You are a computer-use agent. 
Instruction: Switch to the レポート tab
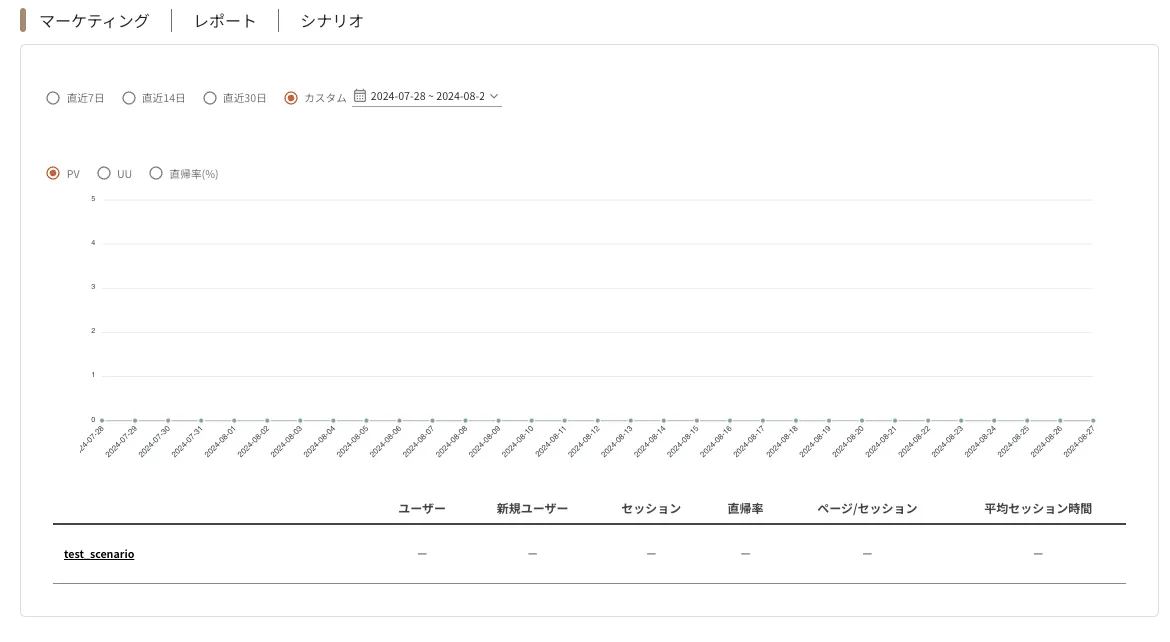(x=225, y=21)
